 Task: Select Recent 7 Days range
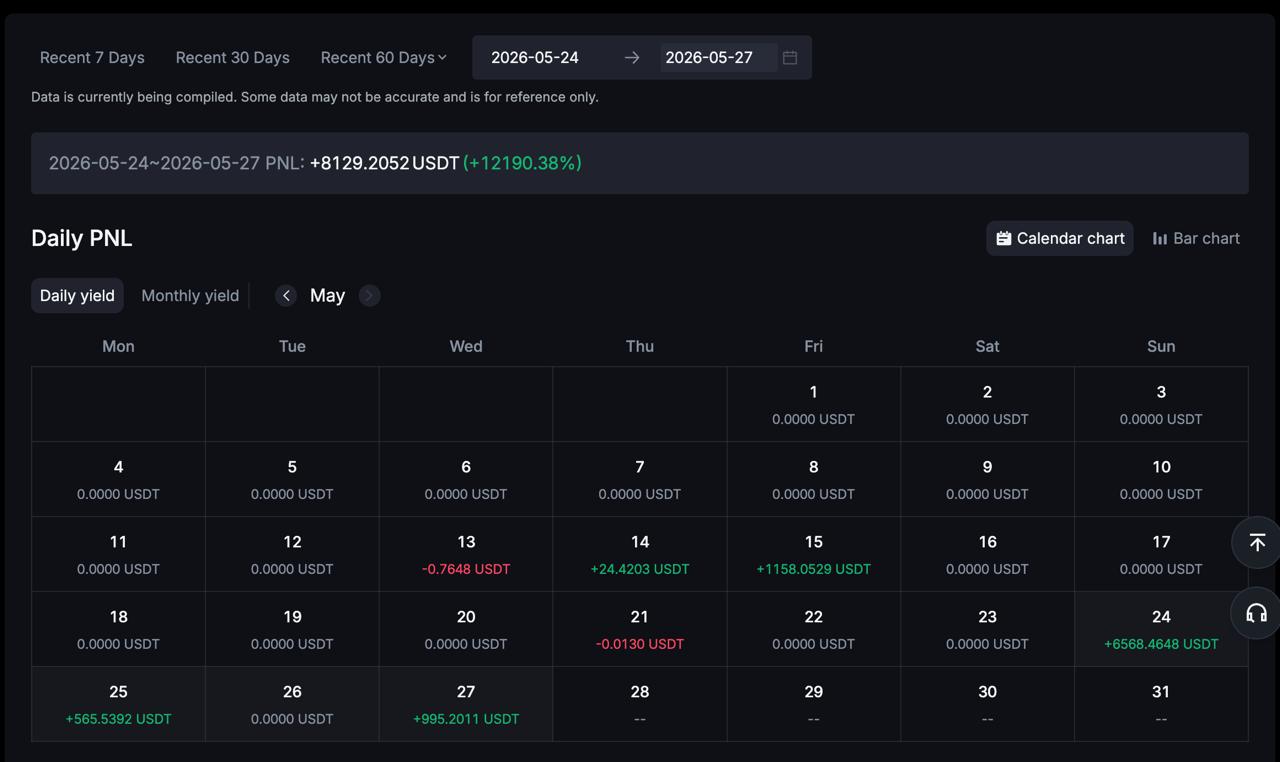pos(92,58)
